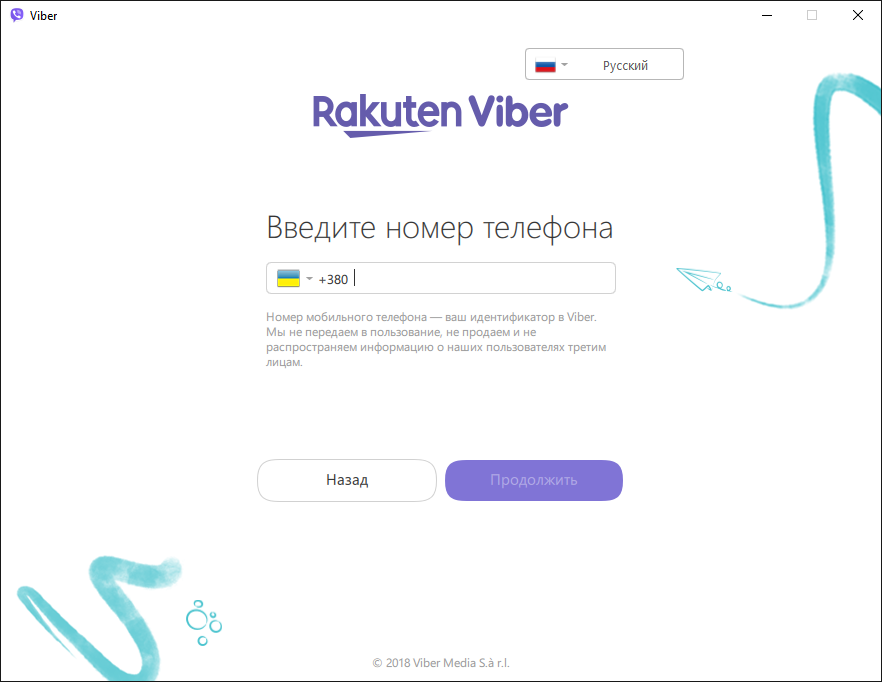Click the disabled maximize window button
Viewport: 882px width, 682px height.
pos(812,15)
